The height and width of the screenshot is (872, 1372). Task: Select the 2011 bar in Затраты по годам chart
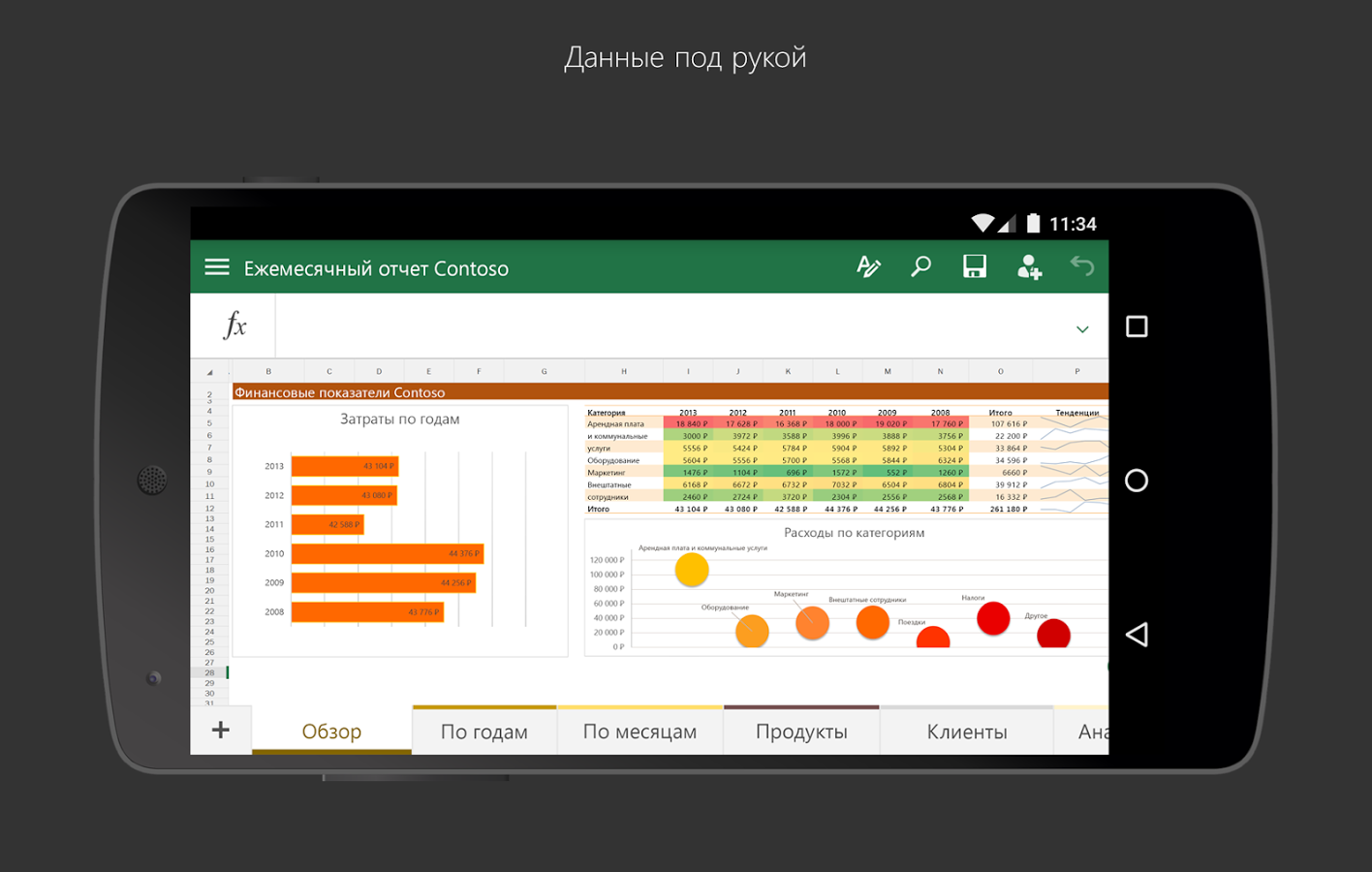pyautogui.click(x=327, y=524)
